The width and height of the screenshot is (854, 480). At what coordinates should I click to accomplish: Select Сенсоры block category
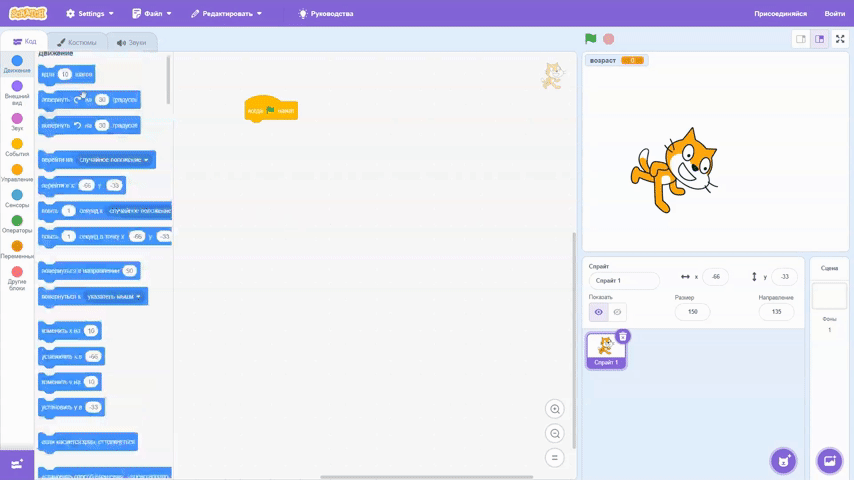[17, 198]
